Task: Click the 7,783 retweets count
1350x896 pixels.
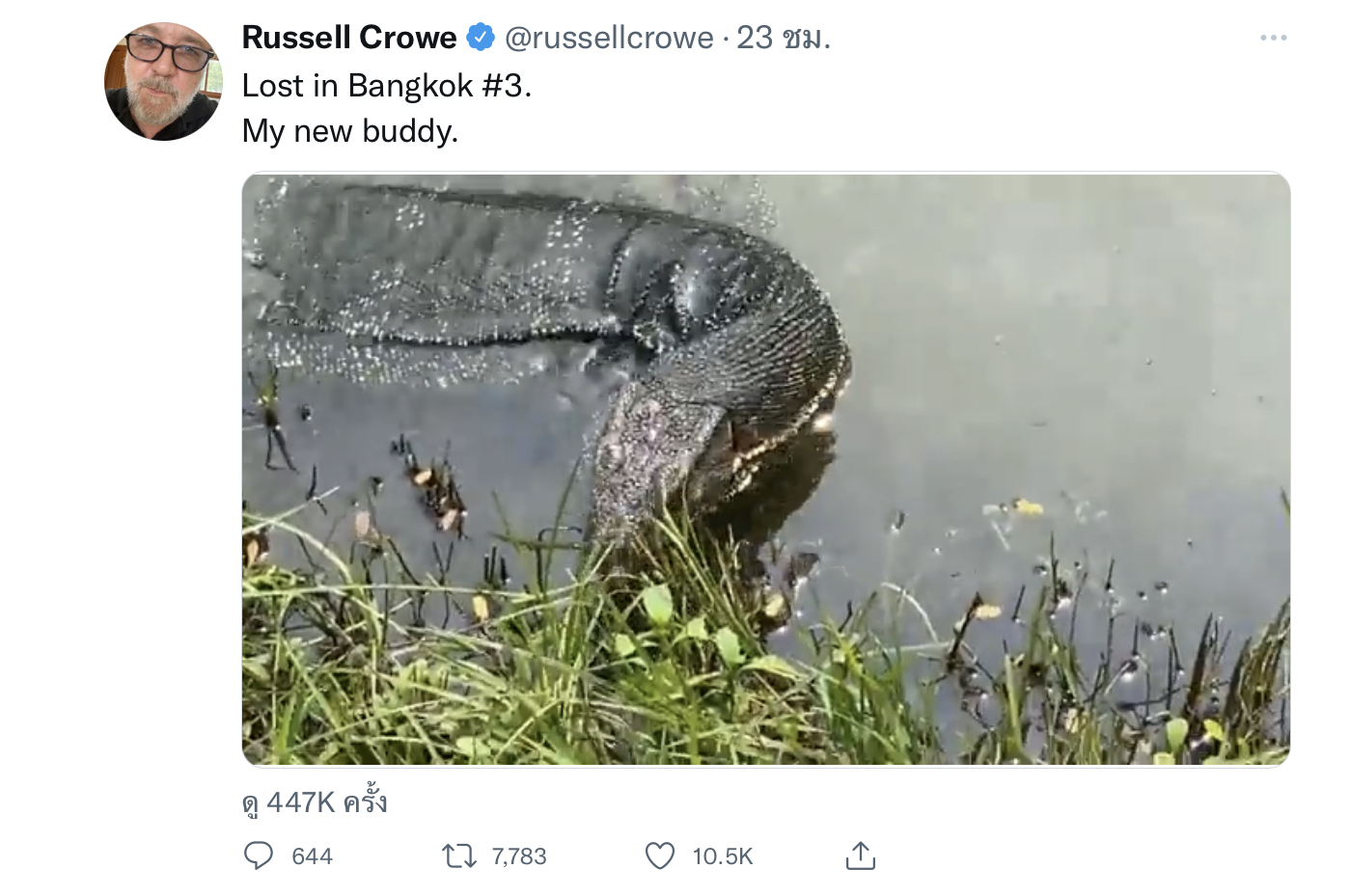Action: 519,856
